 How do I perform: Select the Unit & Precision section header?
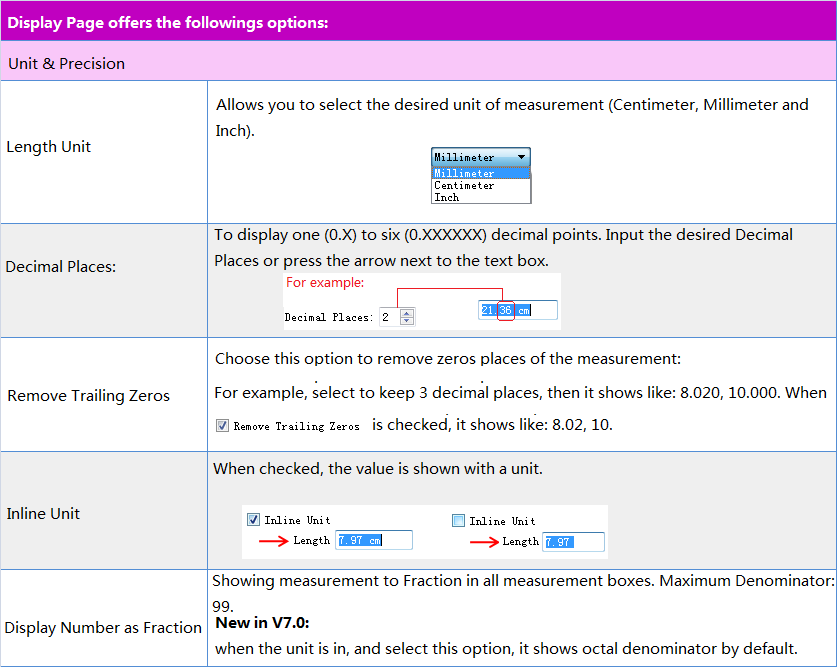click(x=66, y=64)
